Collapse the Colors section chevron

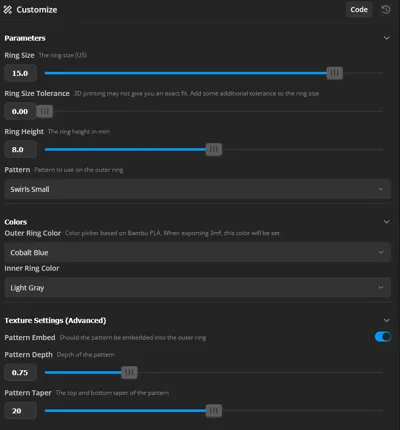point(386,222)
